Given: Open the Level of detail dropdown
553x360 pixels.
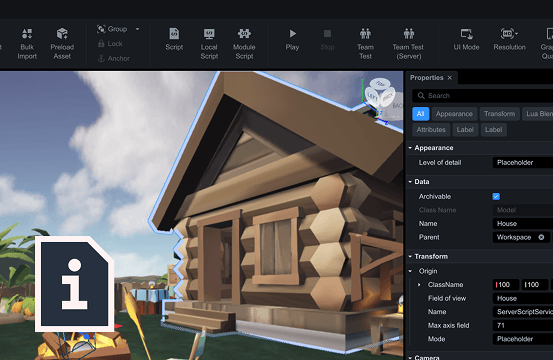Looking at the screenshot, I should [x=523, y=163].
